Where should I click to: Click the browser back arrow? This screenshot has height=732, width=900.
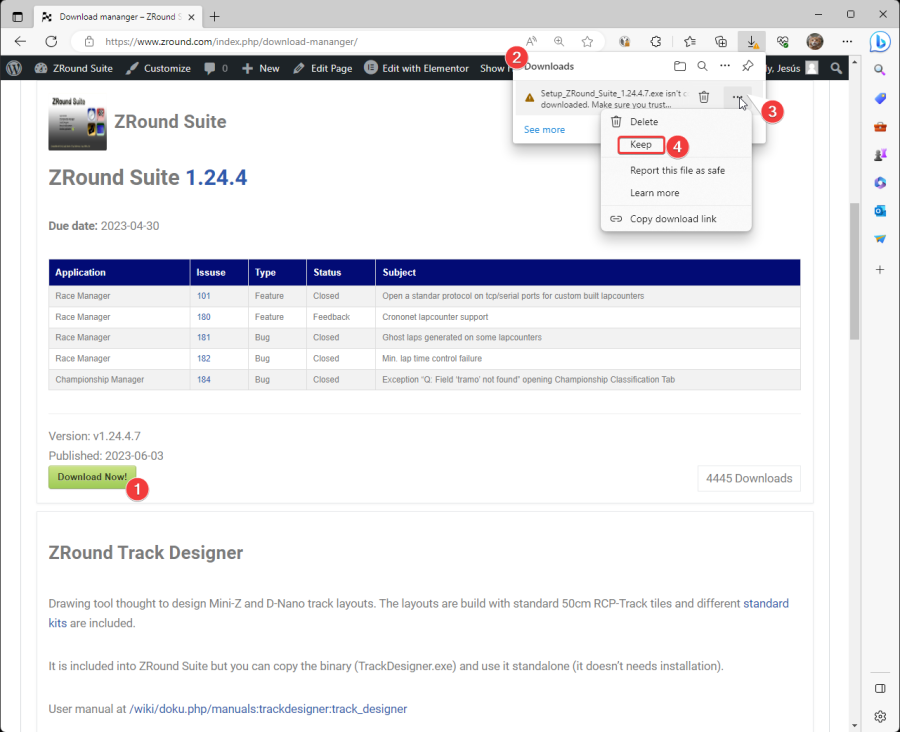[x=21, y=41]
